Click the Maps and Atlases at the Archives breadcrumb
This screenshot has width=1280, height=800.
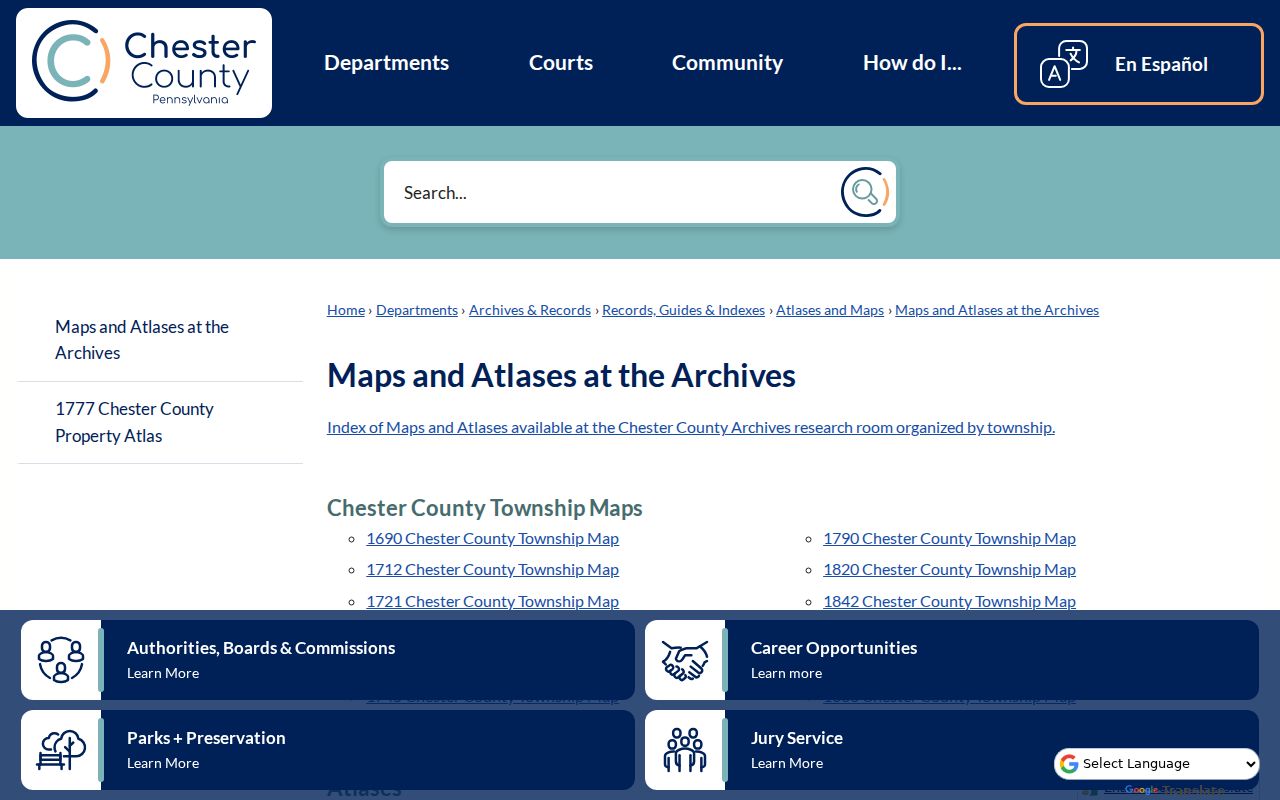[997, 310]
